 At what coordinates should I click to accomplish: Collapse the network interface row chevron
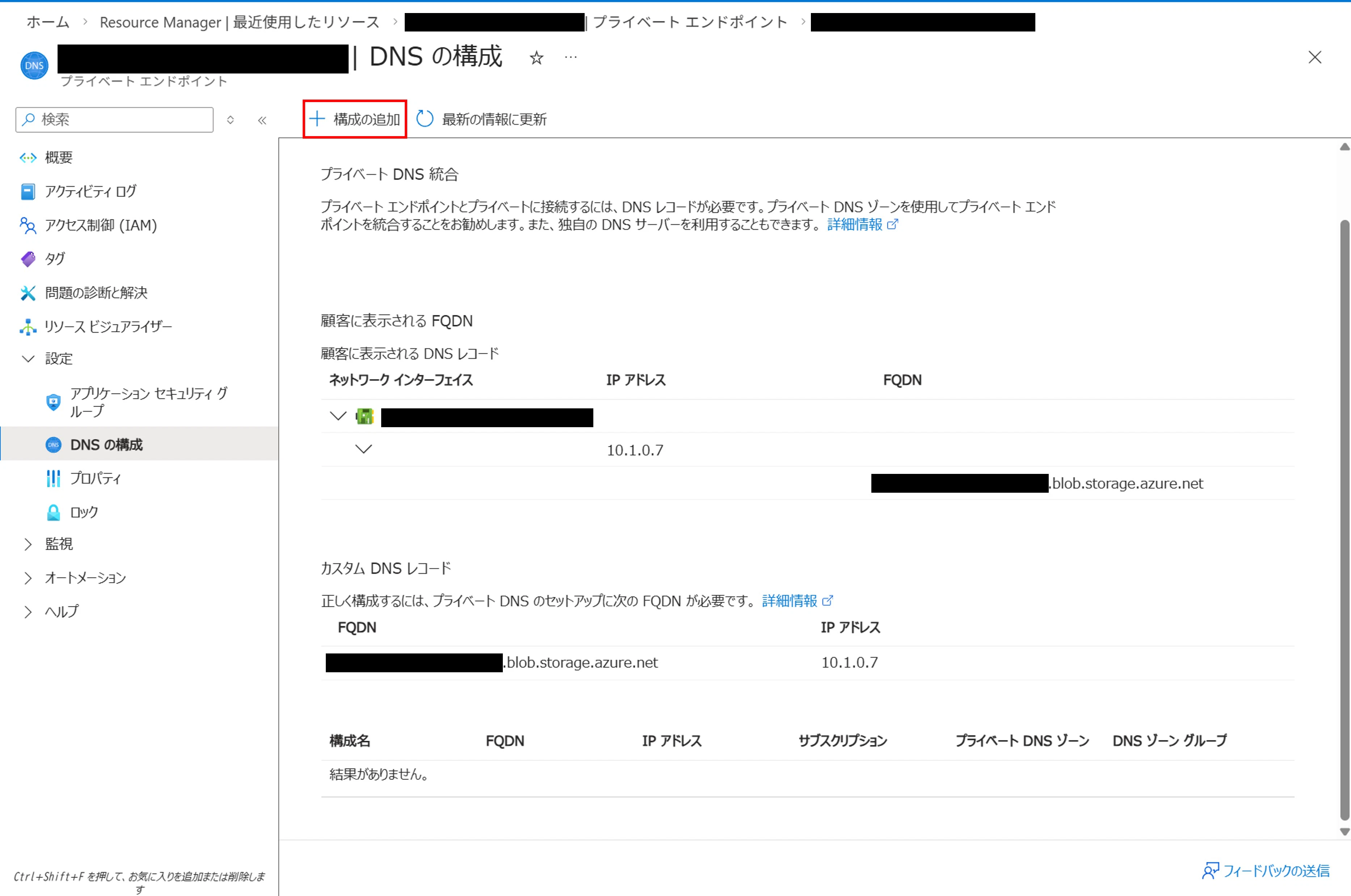(x=338, y=416)
